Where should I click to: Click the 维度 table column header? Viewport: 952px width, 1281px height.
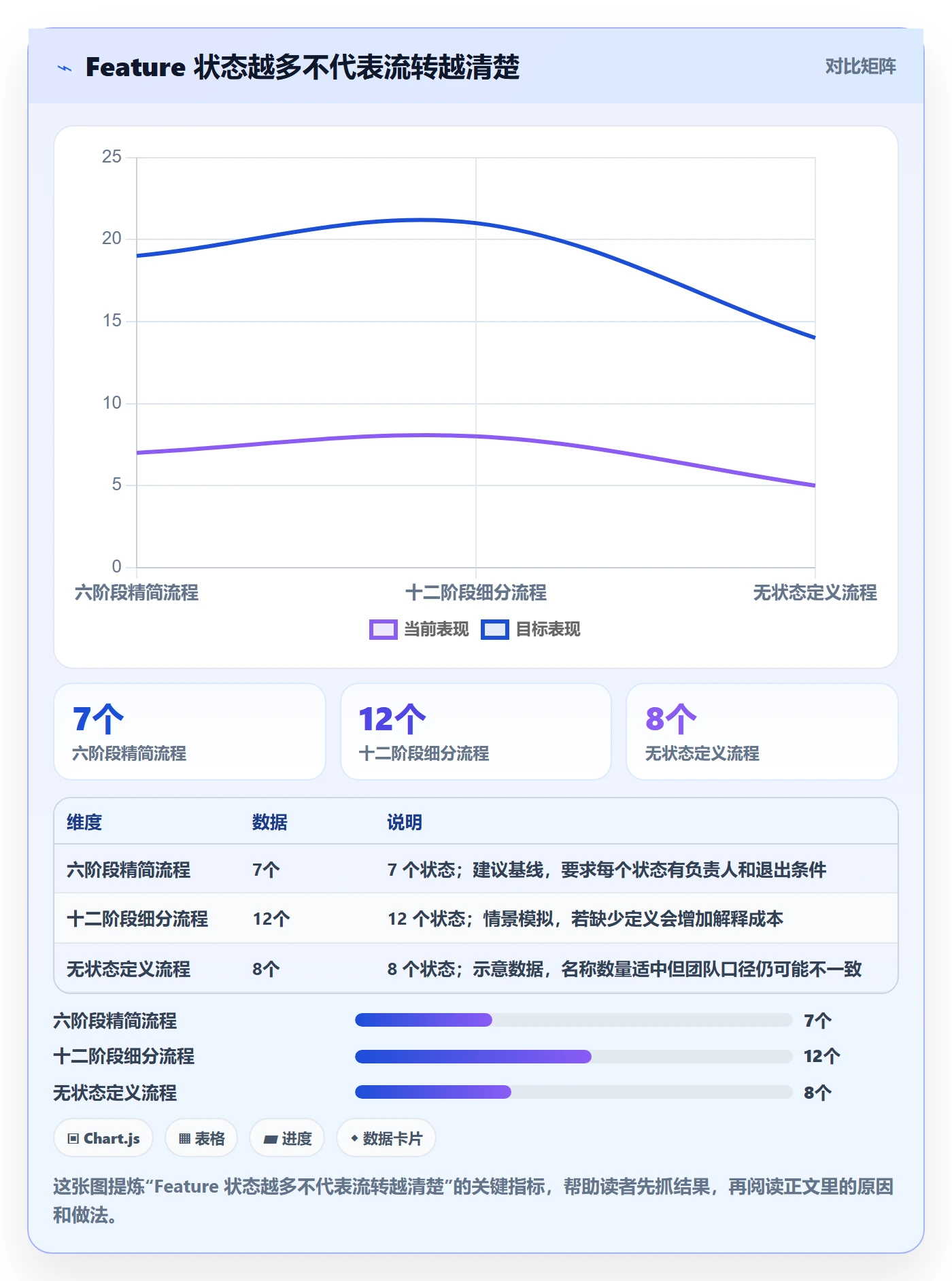(x=84, y=822)
